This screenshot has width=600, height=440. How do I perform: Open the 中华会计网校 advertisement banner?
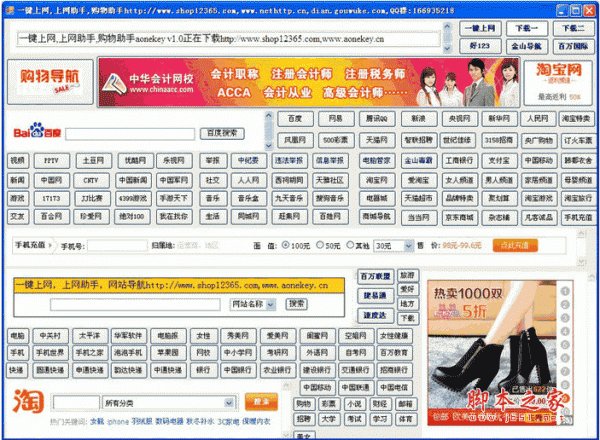click(x=308, y=82)
